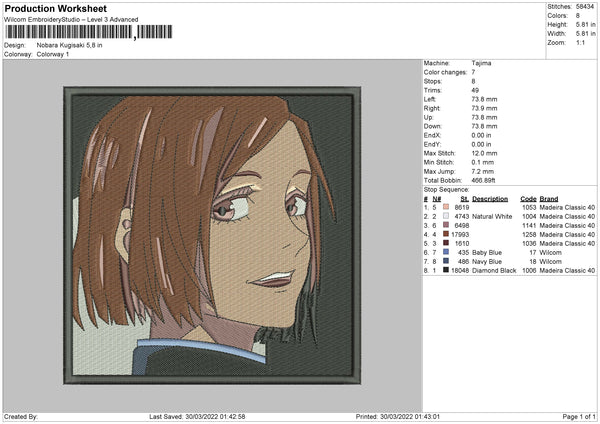600x424 pixels.
Task: Click the 'Printed: 30/03/2022 01:43:01' footer
Action: click(398, 416)
